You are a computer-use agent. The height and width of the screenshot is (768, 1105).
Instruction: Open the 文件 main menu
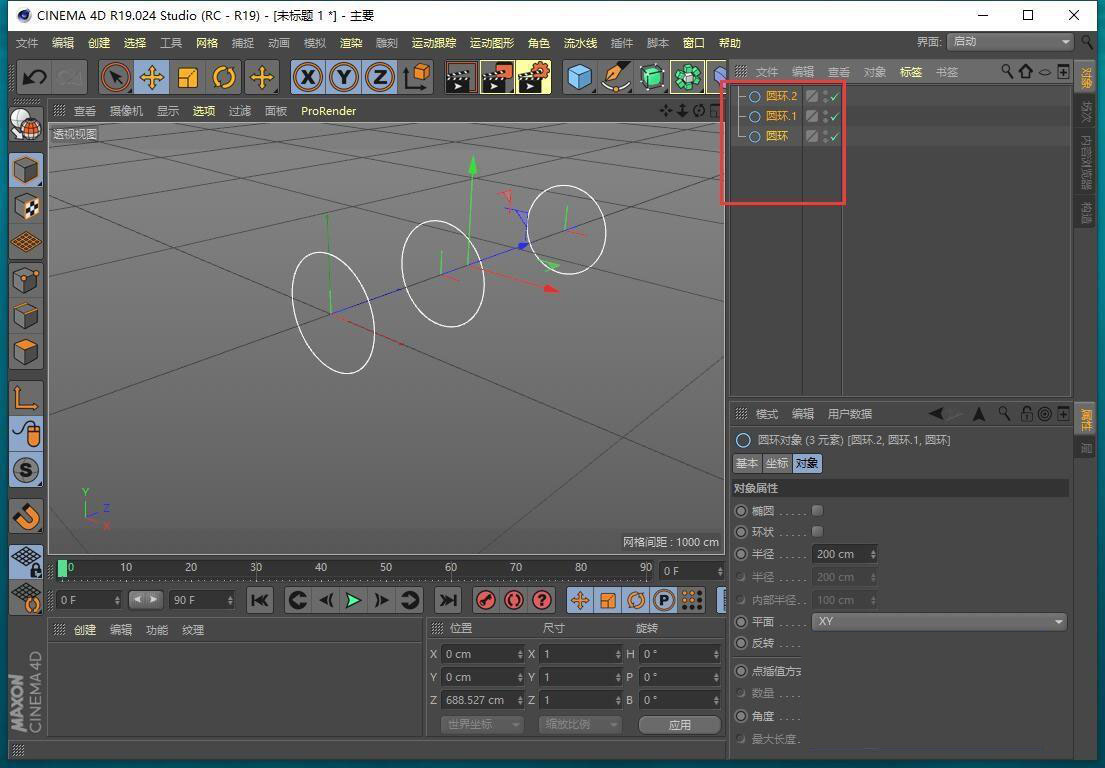(x=27, y=43)
